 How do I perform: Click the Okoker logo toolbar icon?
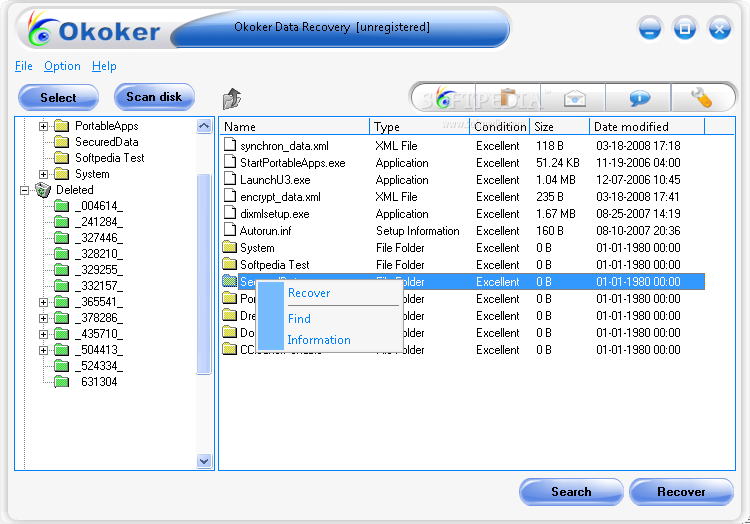click(445, 98)
